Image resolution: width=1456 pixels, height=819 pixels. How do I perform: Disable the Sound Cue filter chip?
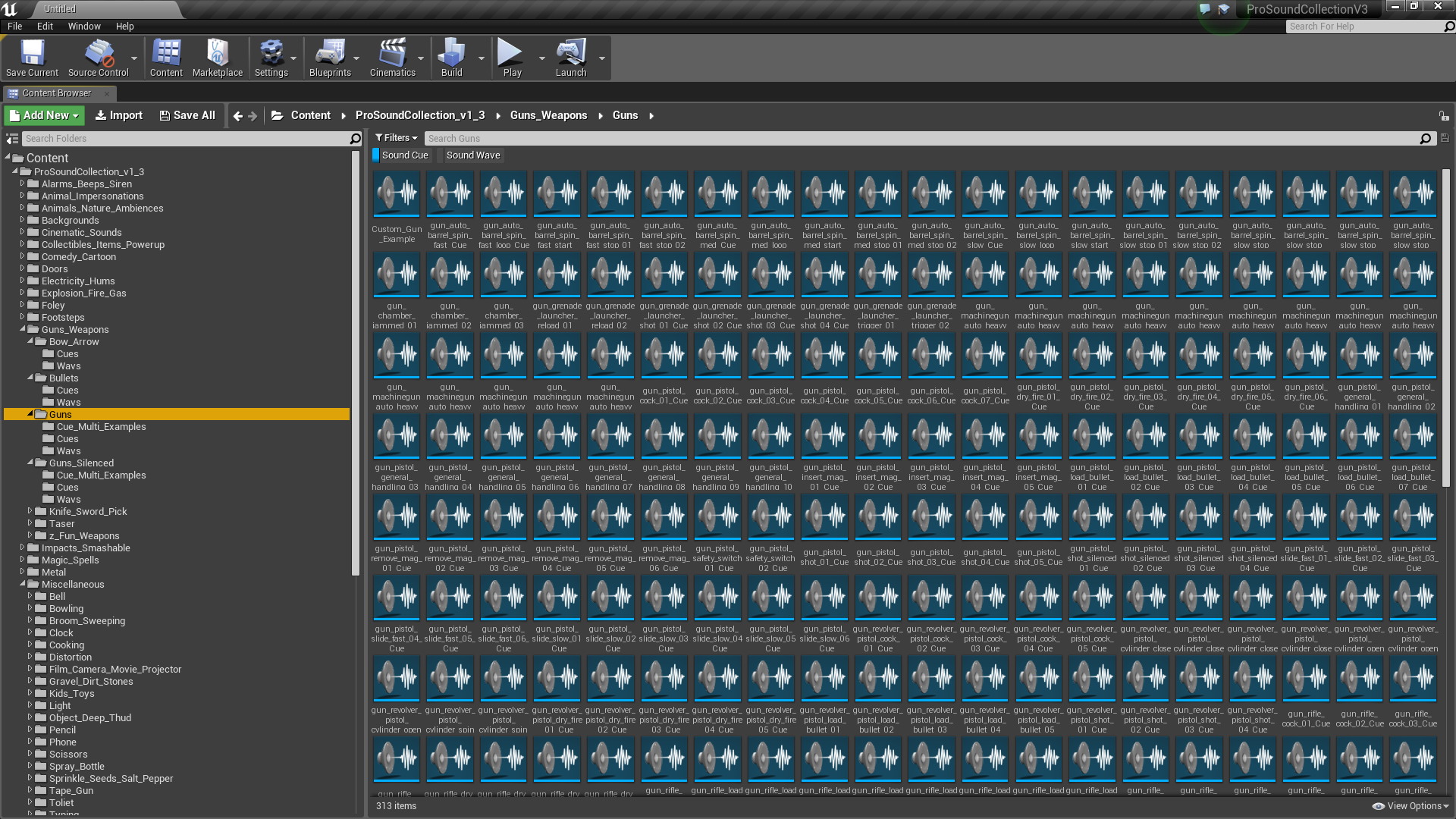point(403,155)
